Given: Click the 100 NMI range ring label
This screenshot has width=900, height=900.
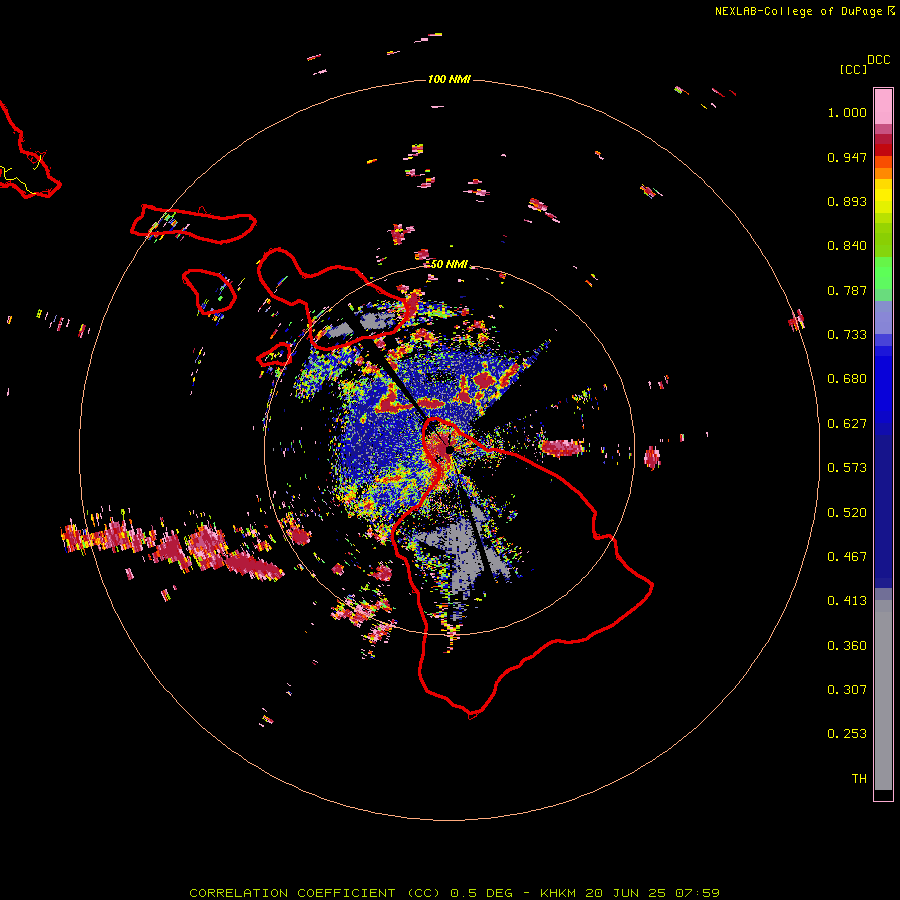Looking at the screenshot, I should click(x=449, y=79).
